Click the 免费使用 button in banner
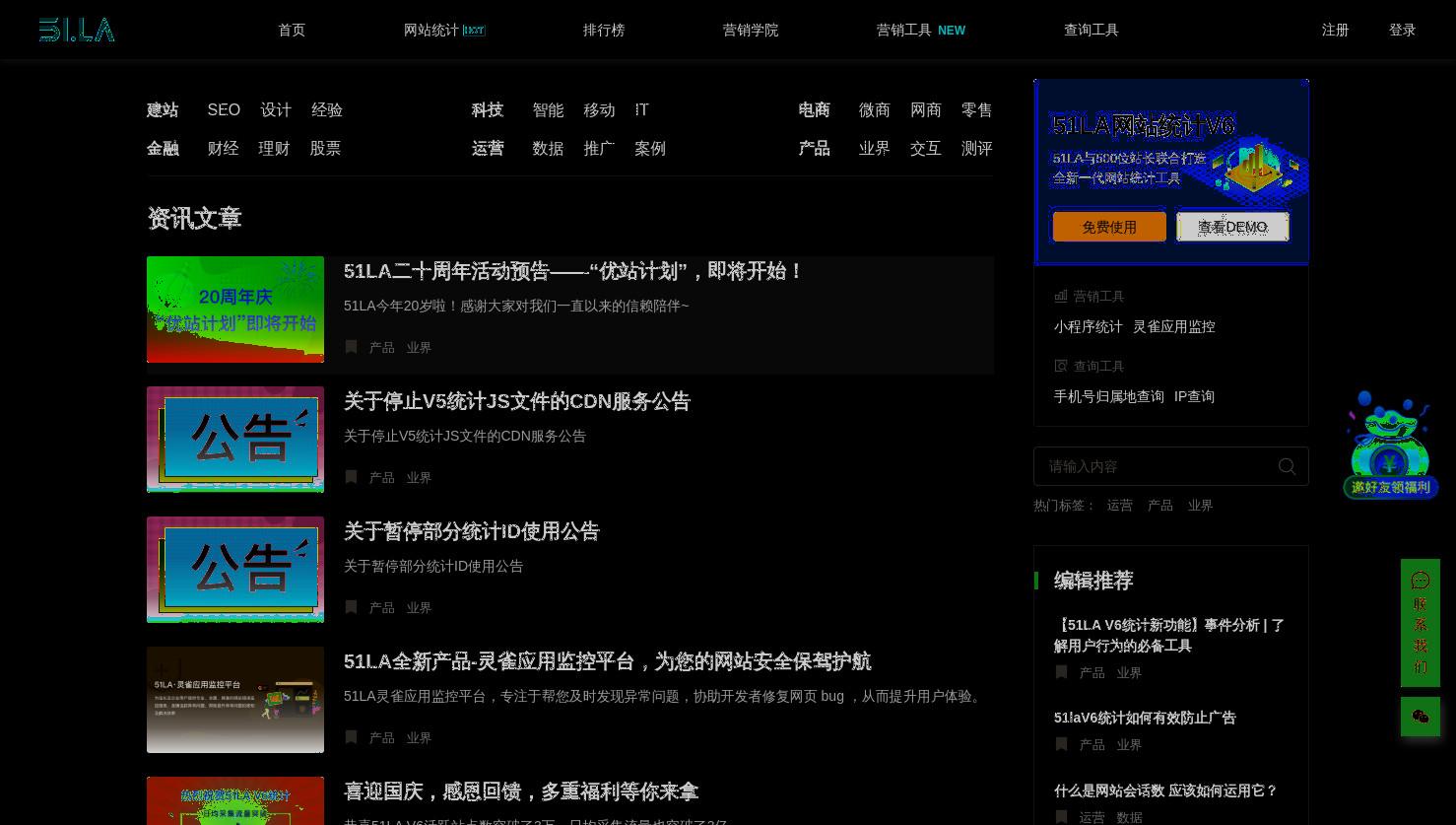The height and width of the screenshot is (825, 1456). tap(1109, 227)
